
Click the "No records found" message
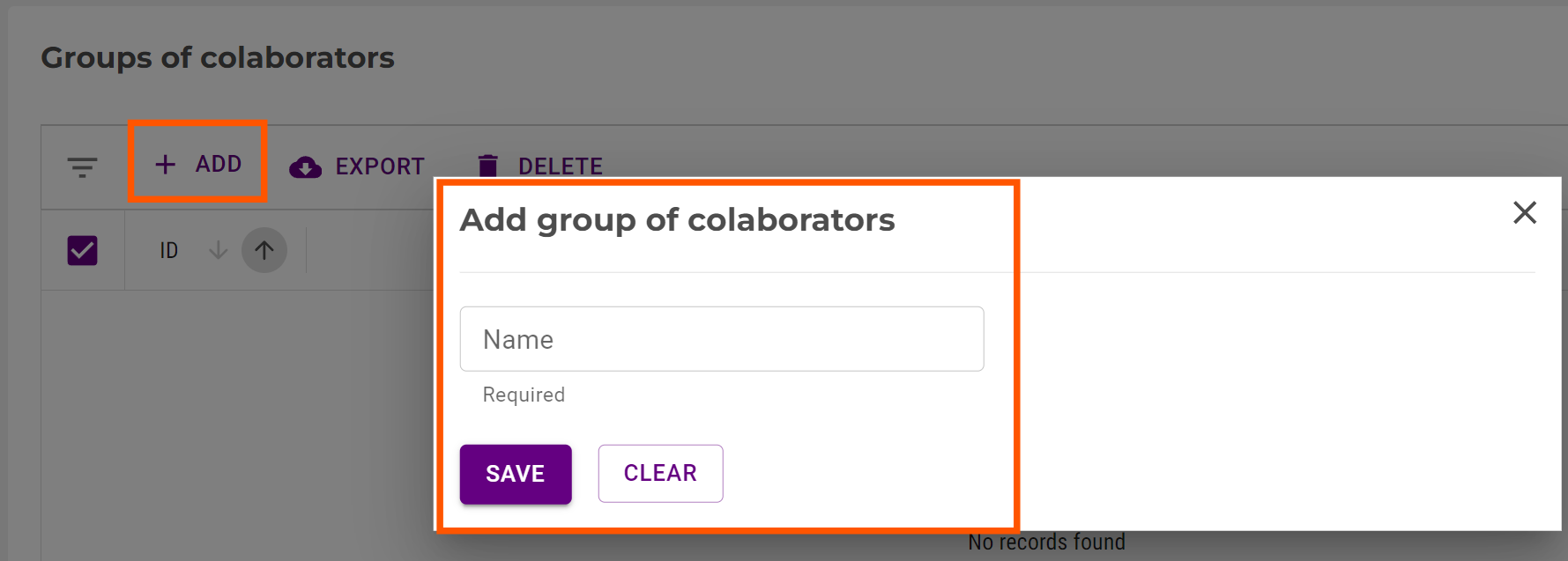click(1046, 543)
